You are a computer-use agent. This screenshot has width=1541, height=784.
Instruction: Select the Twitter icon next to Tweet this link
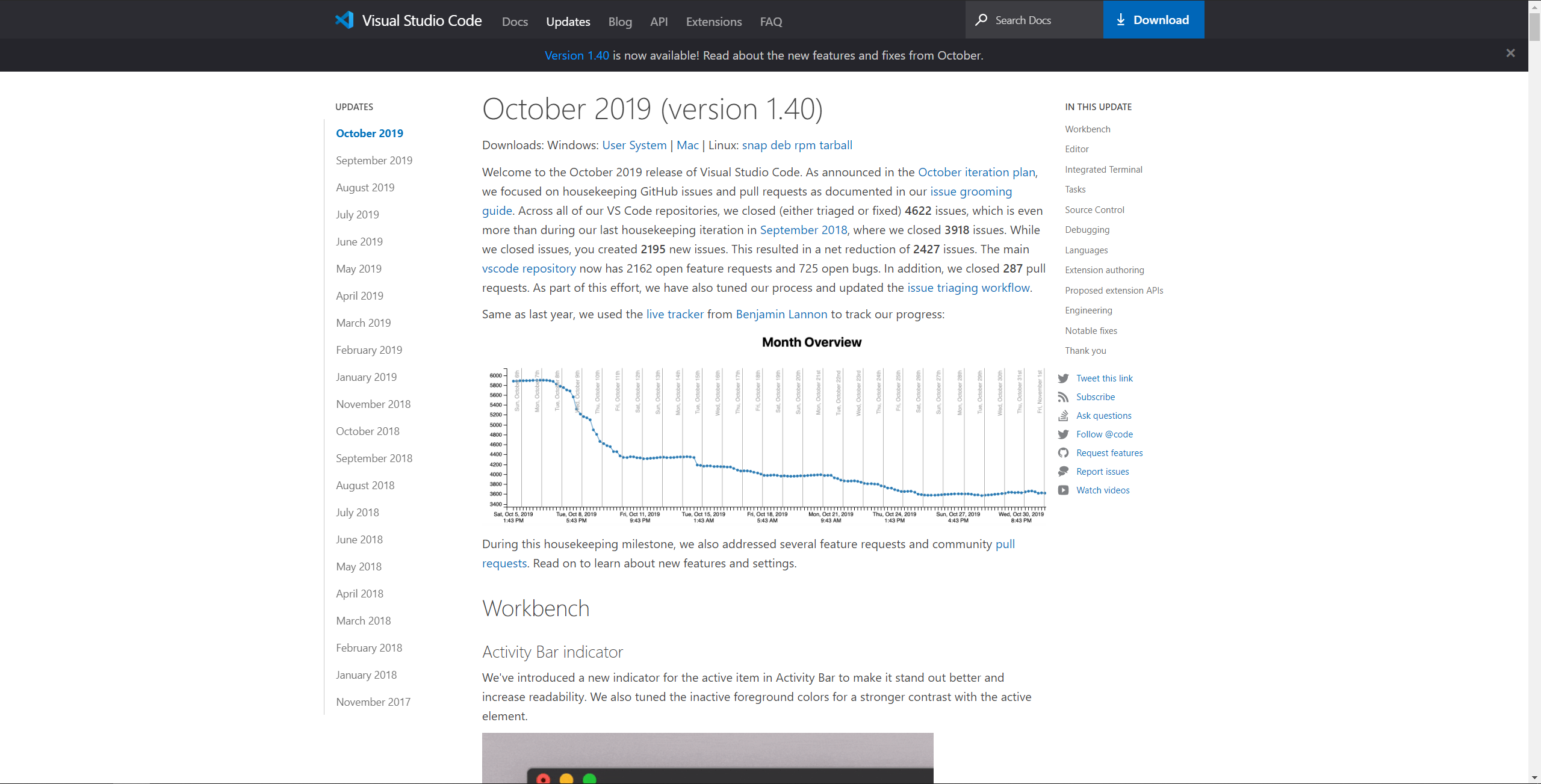click(x=1064, y=378)
